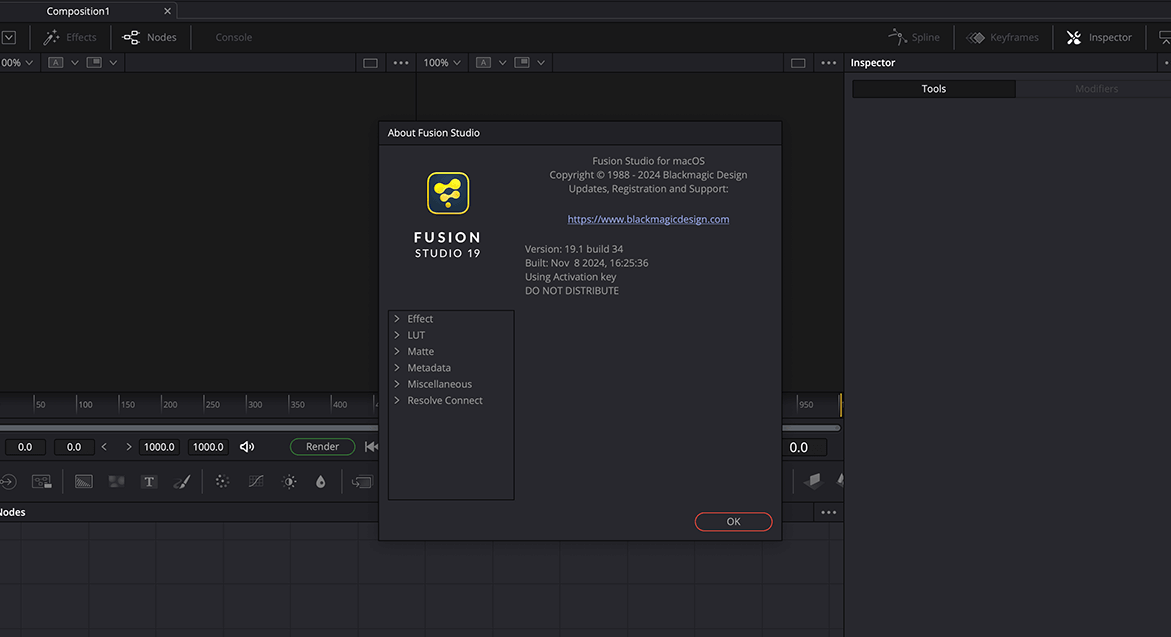Click the 'Version: 19.1 build 34' text
1171x637 pixels.
pyautogui.click(x=574, y=249)
